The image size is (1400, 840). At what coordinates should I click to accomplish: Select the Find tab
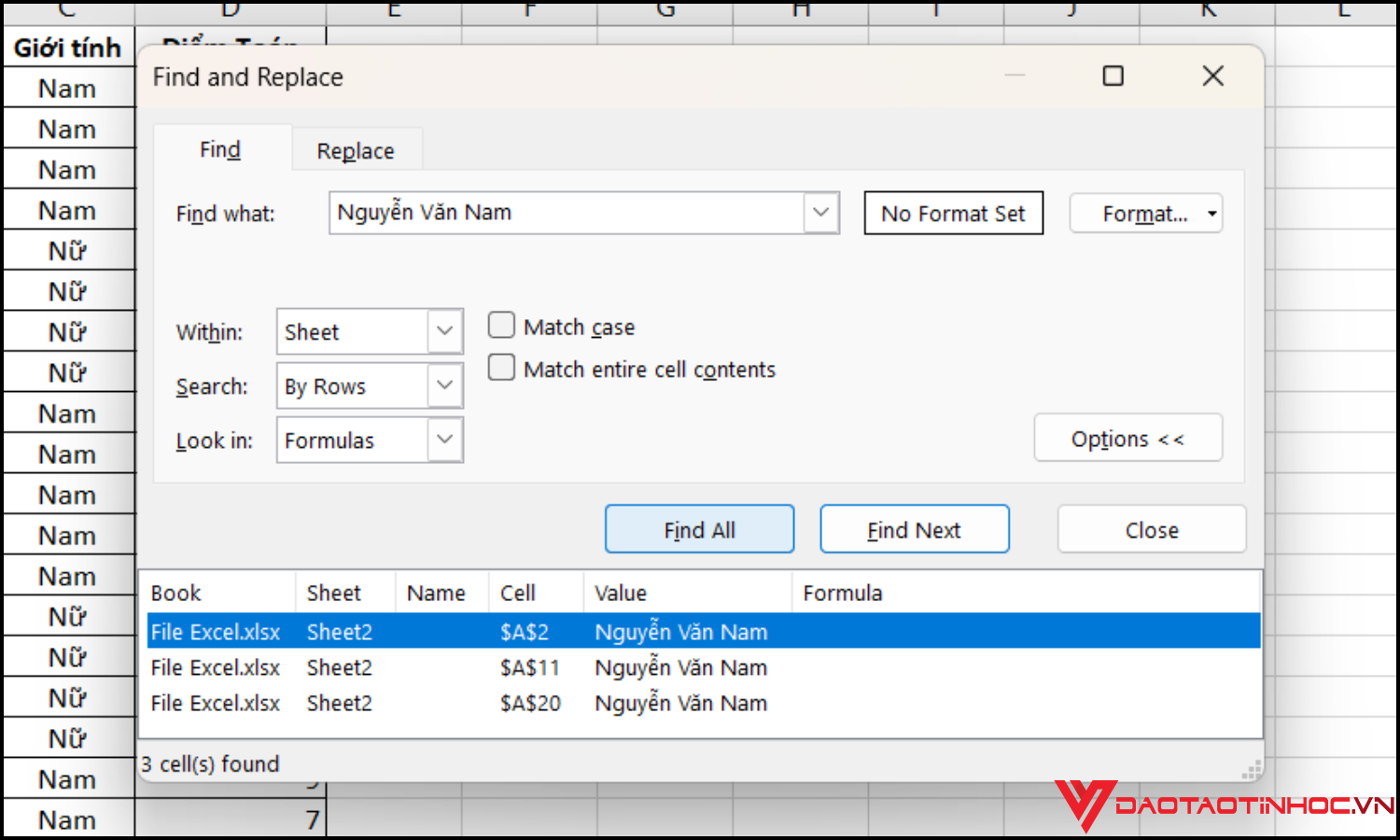(220, 150)
